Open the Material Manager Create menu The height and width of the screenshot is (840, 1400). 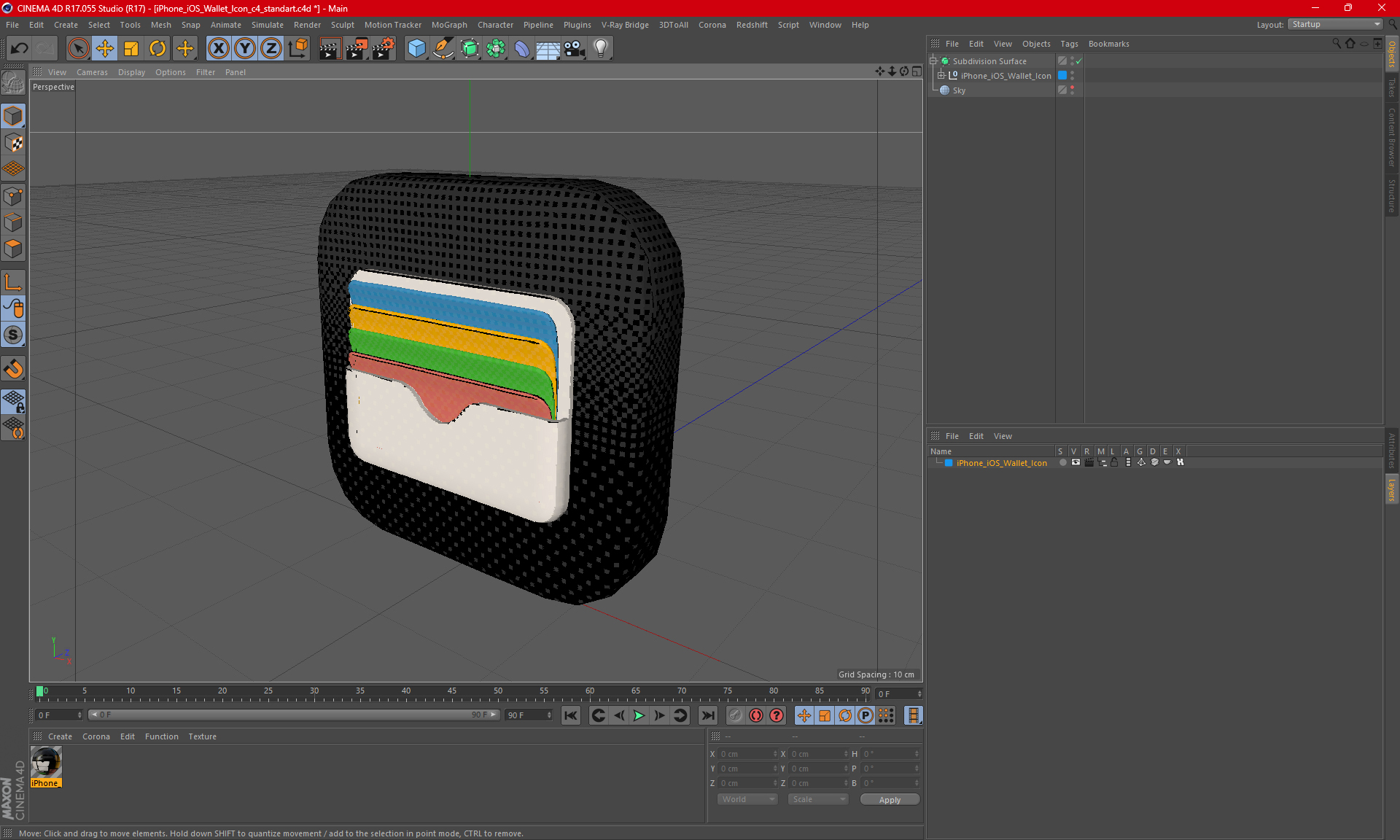click(x=60, y=736)
